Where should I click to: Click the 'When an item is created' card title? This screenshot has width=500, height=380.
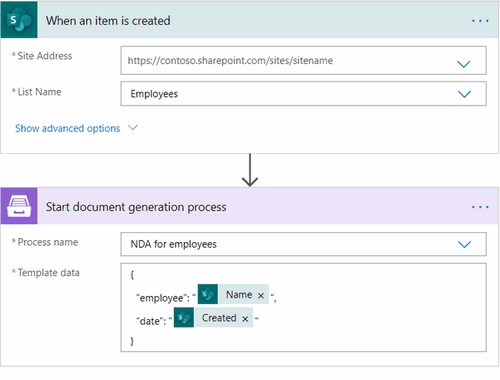click(x=108, y=21)
